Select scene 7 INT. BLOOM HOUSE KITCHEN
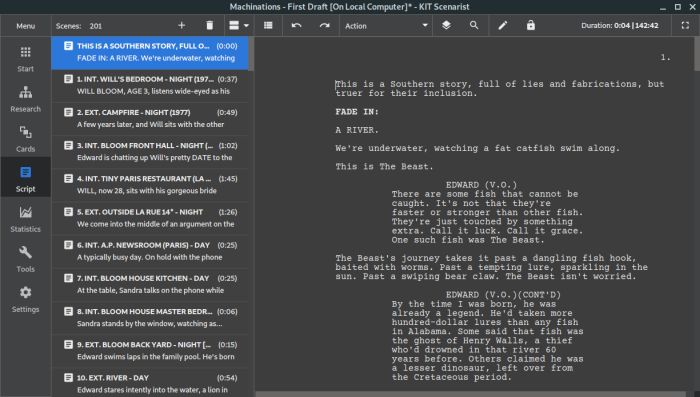The height and width of the screenshot is (397, 700). click(x=150, y=284)
